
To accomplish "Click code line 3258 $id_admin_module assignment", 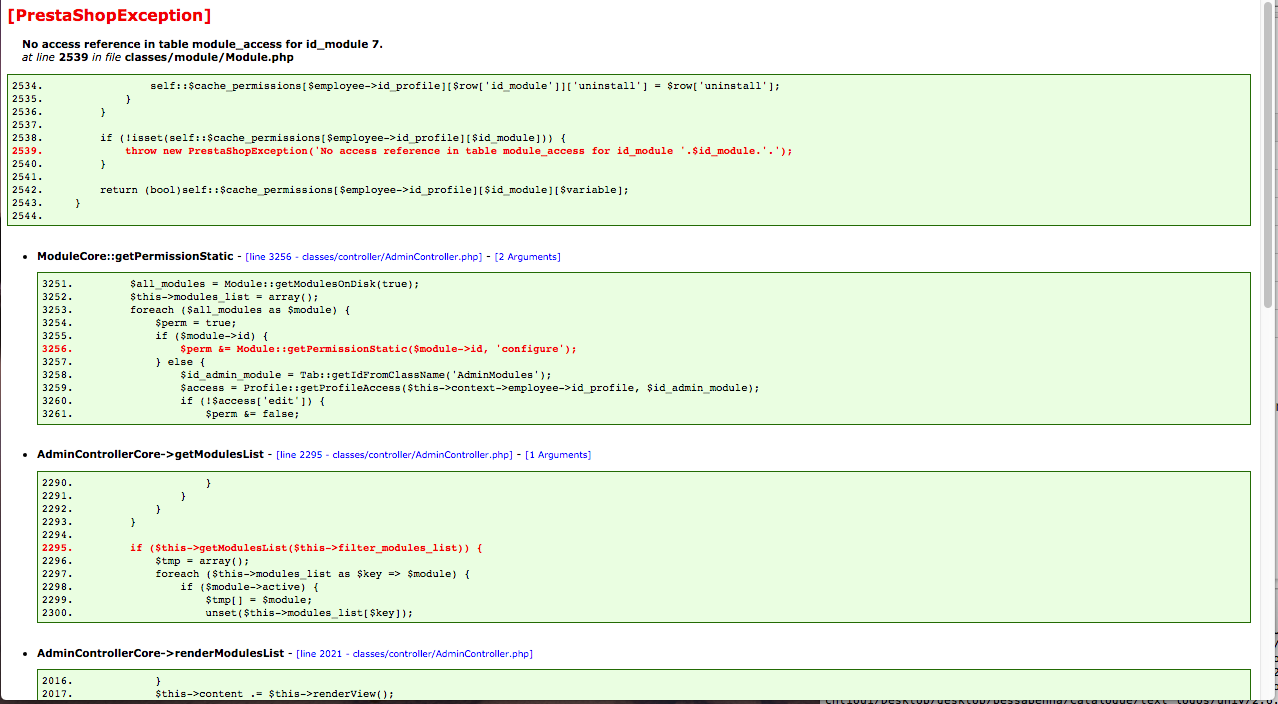I will click(x=366, y=375).
